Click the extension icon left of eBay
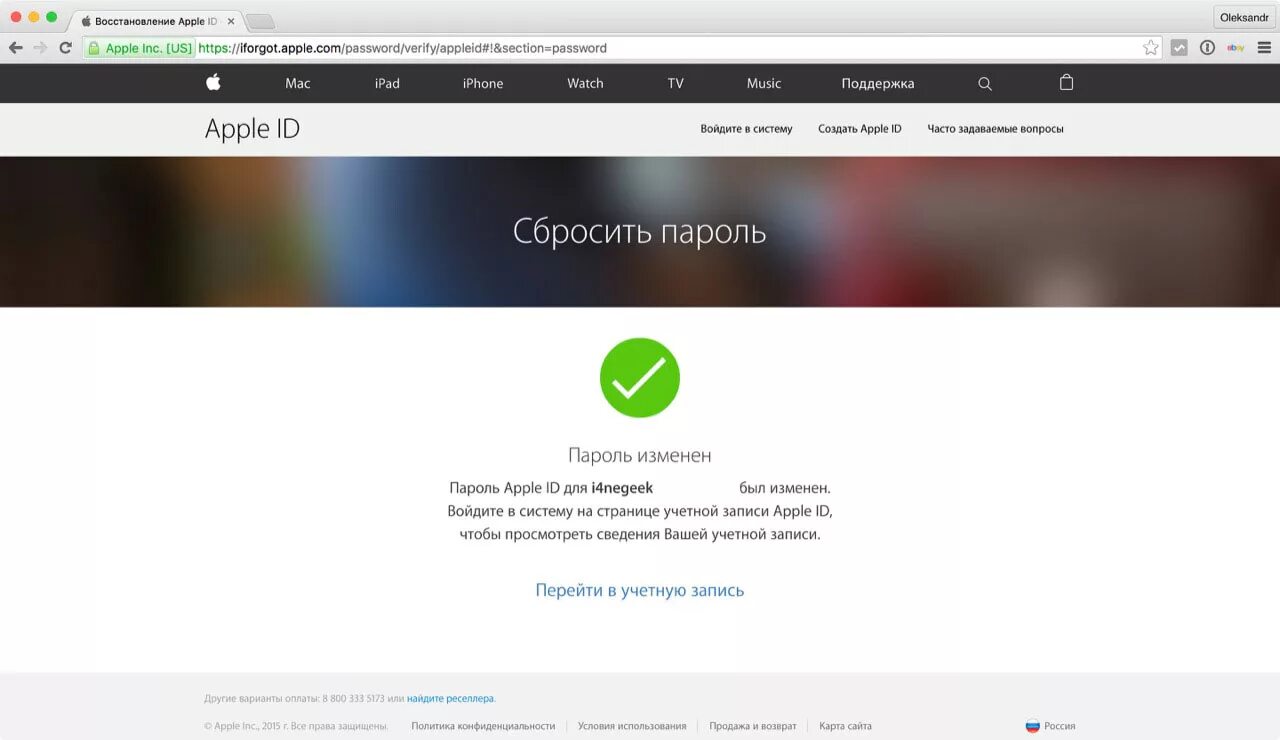This screenshot has height=740, width=1280. 1207,48
